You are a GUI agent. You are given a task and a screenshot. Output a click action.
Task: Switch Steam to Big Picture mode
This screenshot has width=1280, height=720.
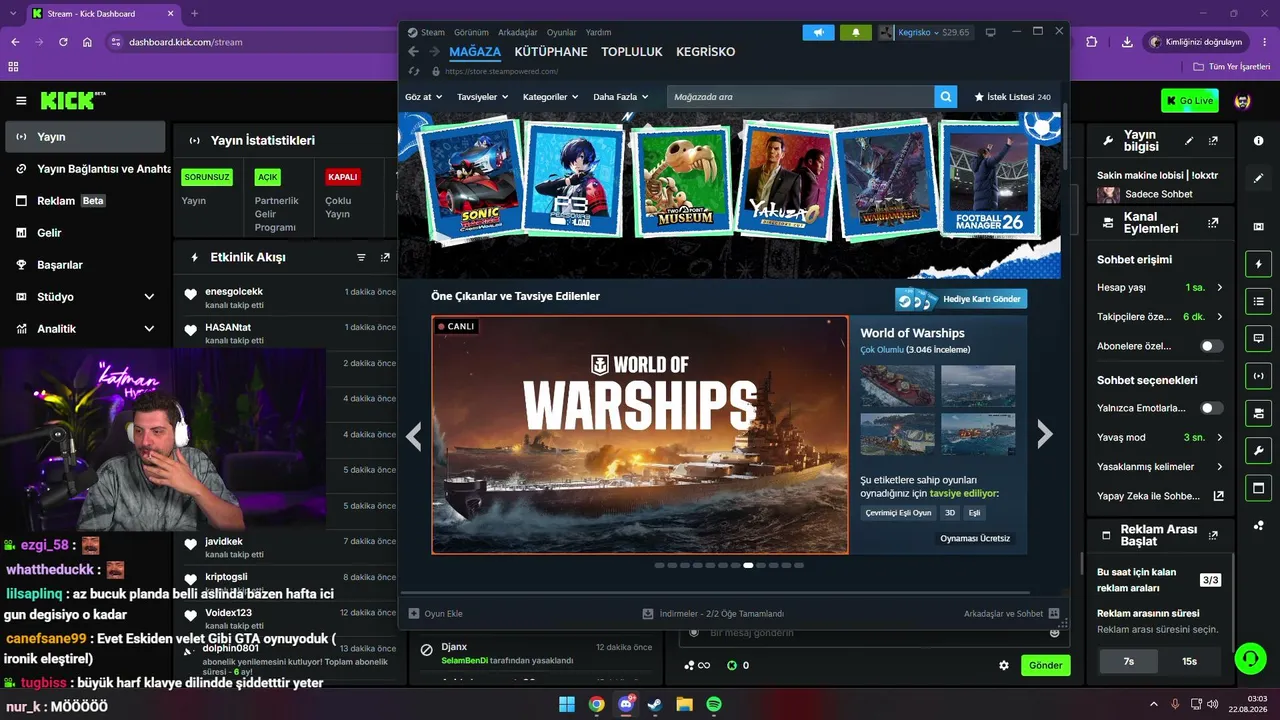(991, 32)
